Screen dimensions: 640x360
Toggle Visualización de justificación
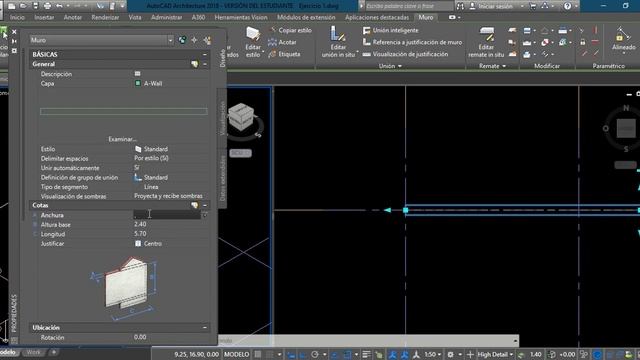click(405, 54)
